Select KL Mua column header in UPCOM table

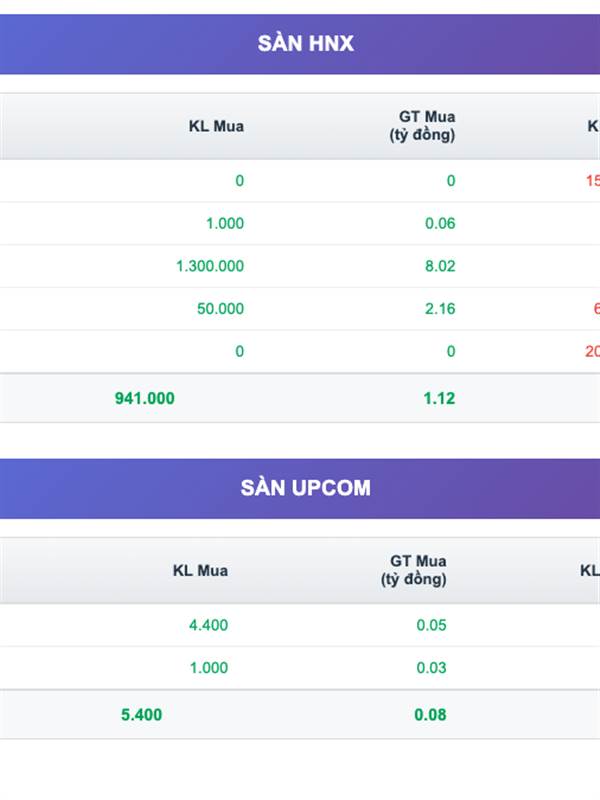(200, 570)
